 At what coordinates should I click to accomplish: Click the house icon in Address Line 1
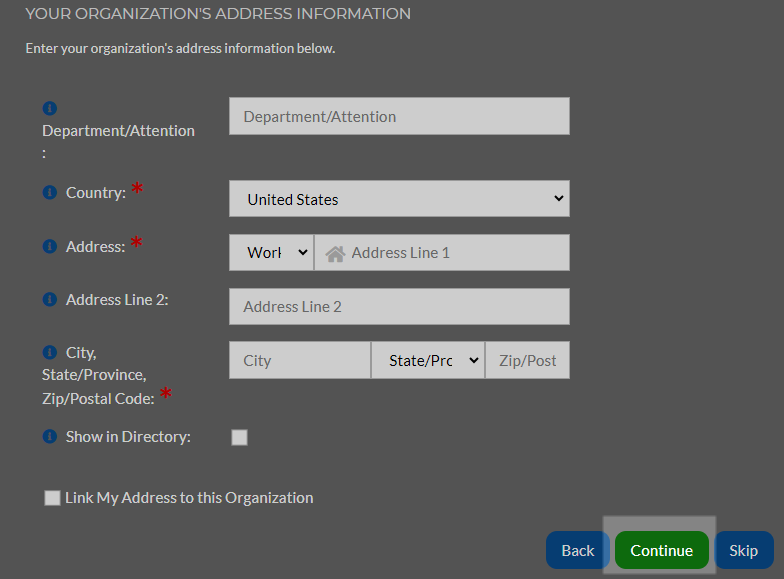click(x=335, y=254)
